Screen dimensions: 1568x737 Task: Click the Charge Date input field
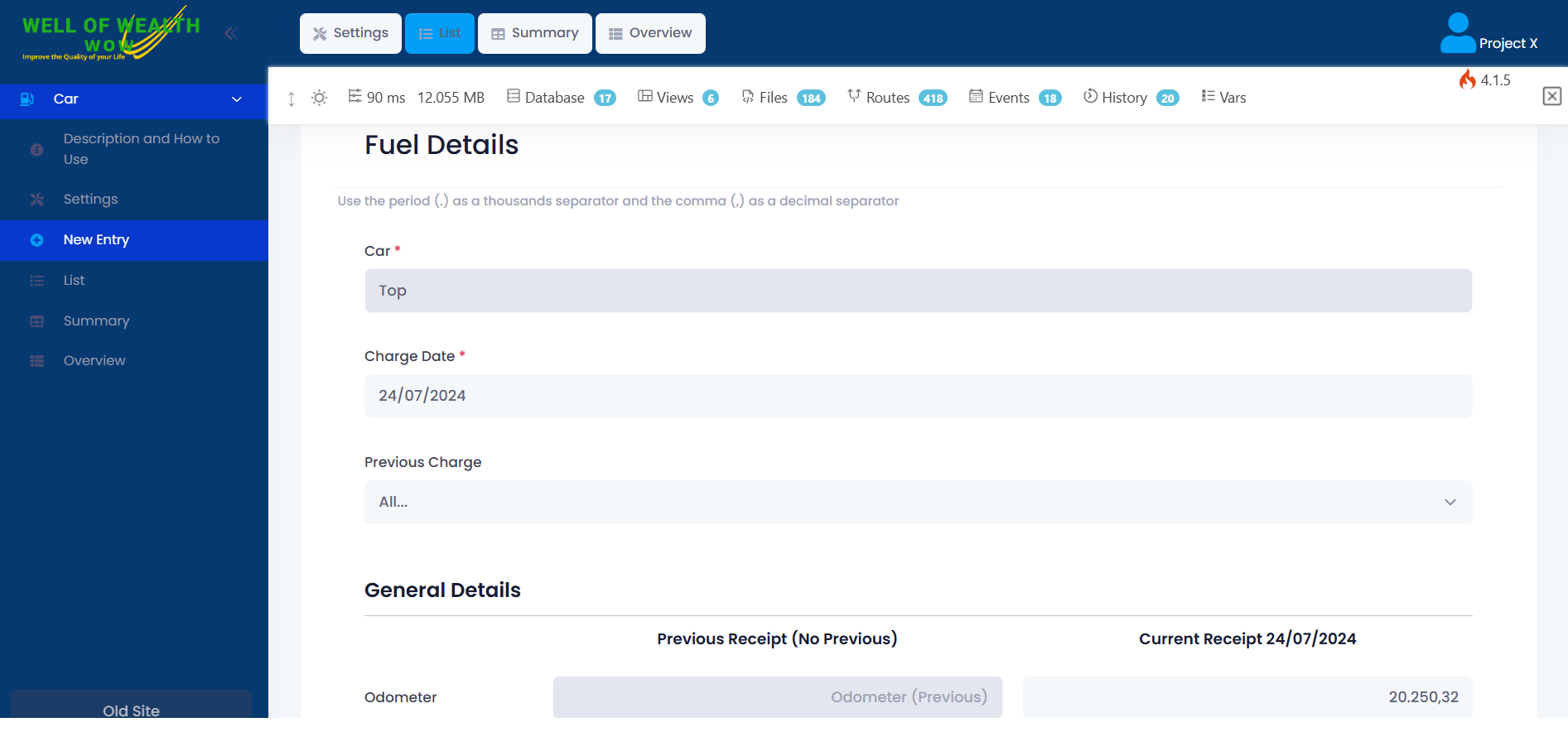point(918,396)
